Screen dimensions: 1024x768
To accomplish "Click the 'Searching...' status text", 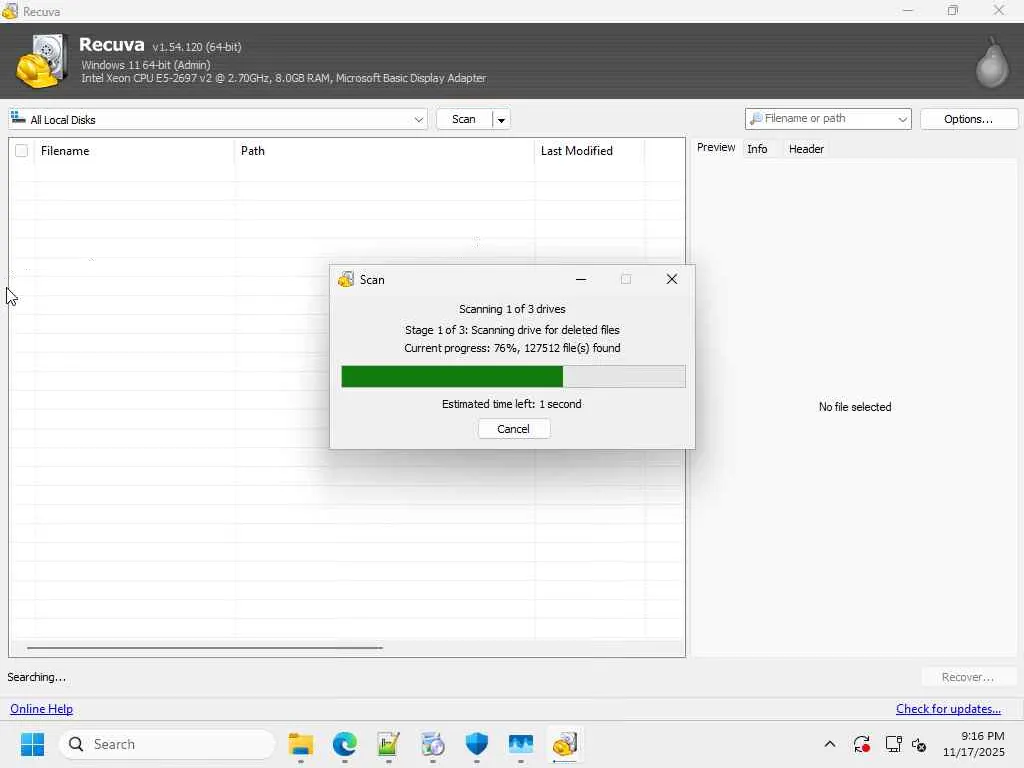I will pos(37,677).
